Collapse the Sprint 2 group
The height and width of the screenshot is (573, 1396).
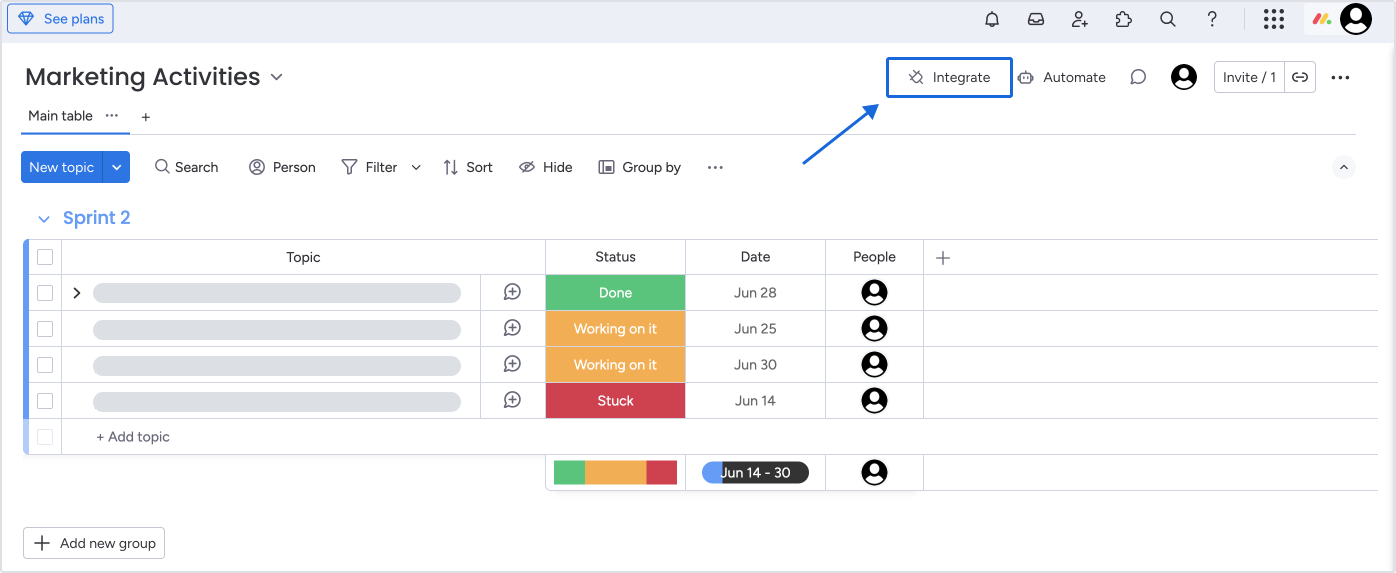coord(43,218)
